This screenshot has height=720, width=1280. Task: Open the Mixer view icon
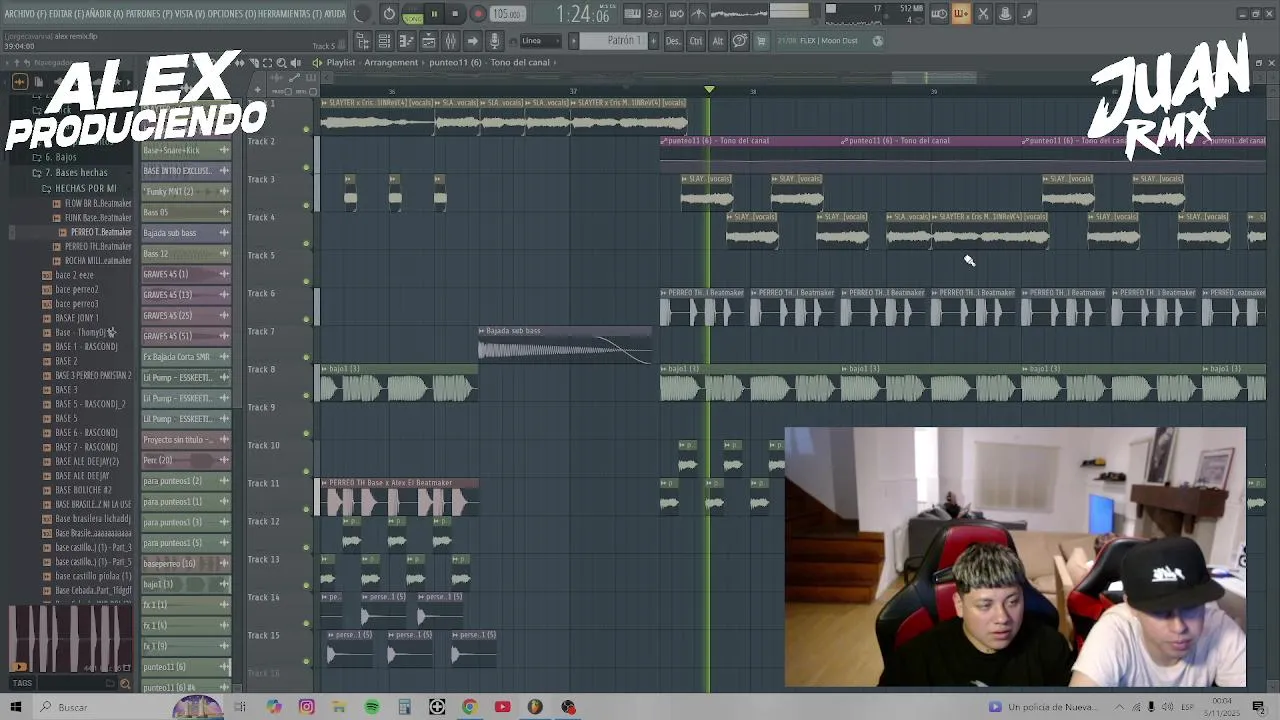(x=451, y=41)
